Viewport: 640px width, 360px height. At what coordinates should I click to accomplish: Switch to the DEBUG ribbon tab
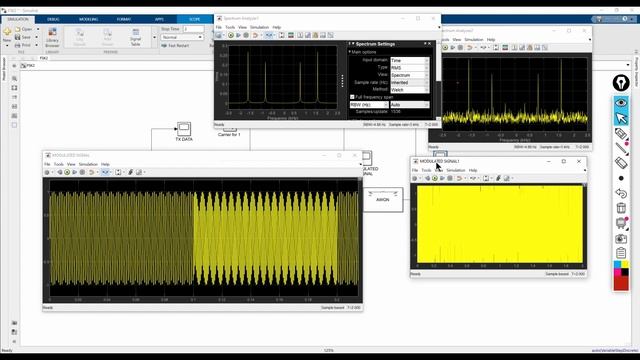coord(53,19)
